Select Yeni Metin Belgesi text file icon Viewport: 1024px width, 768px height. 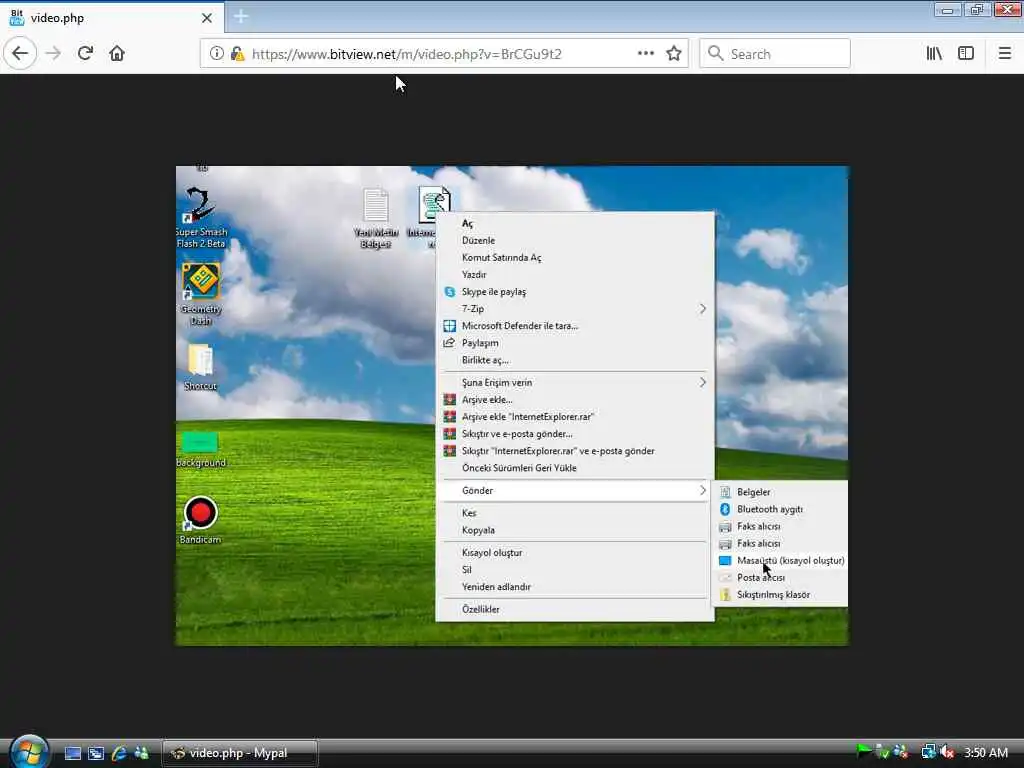[376, 218]
